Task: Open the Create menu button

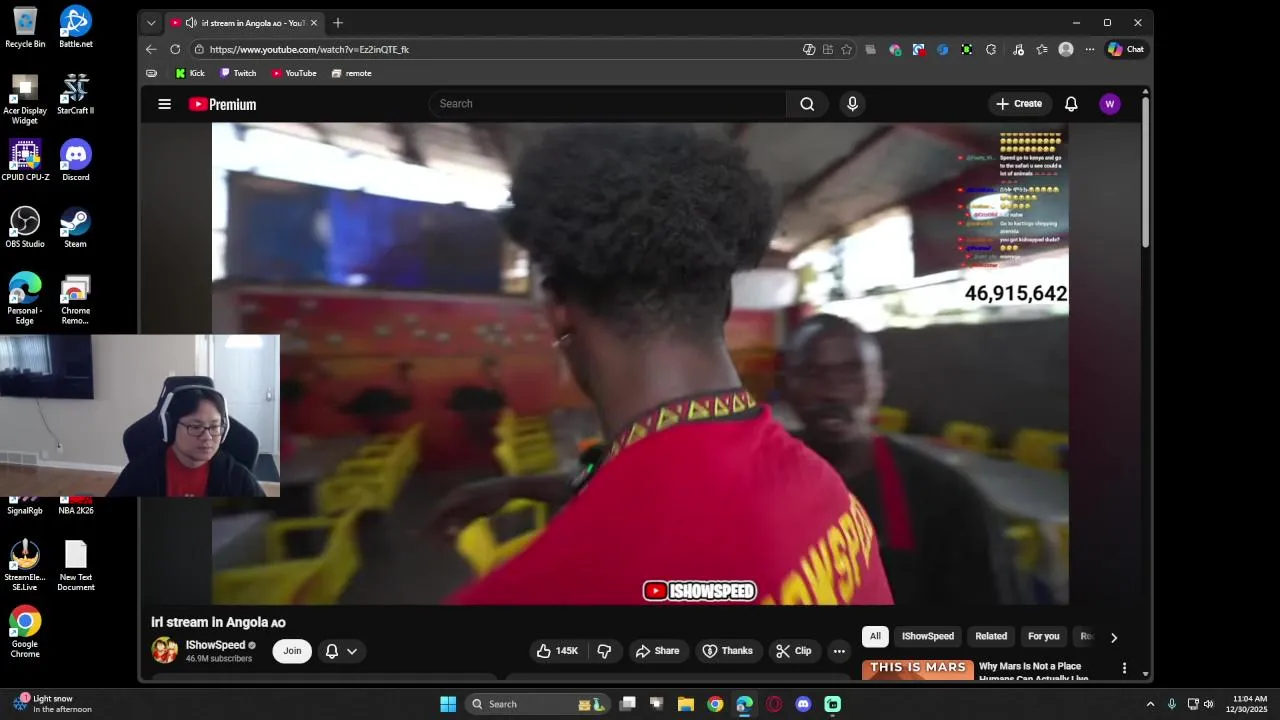Action: [1019, 104]
